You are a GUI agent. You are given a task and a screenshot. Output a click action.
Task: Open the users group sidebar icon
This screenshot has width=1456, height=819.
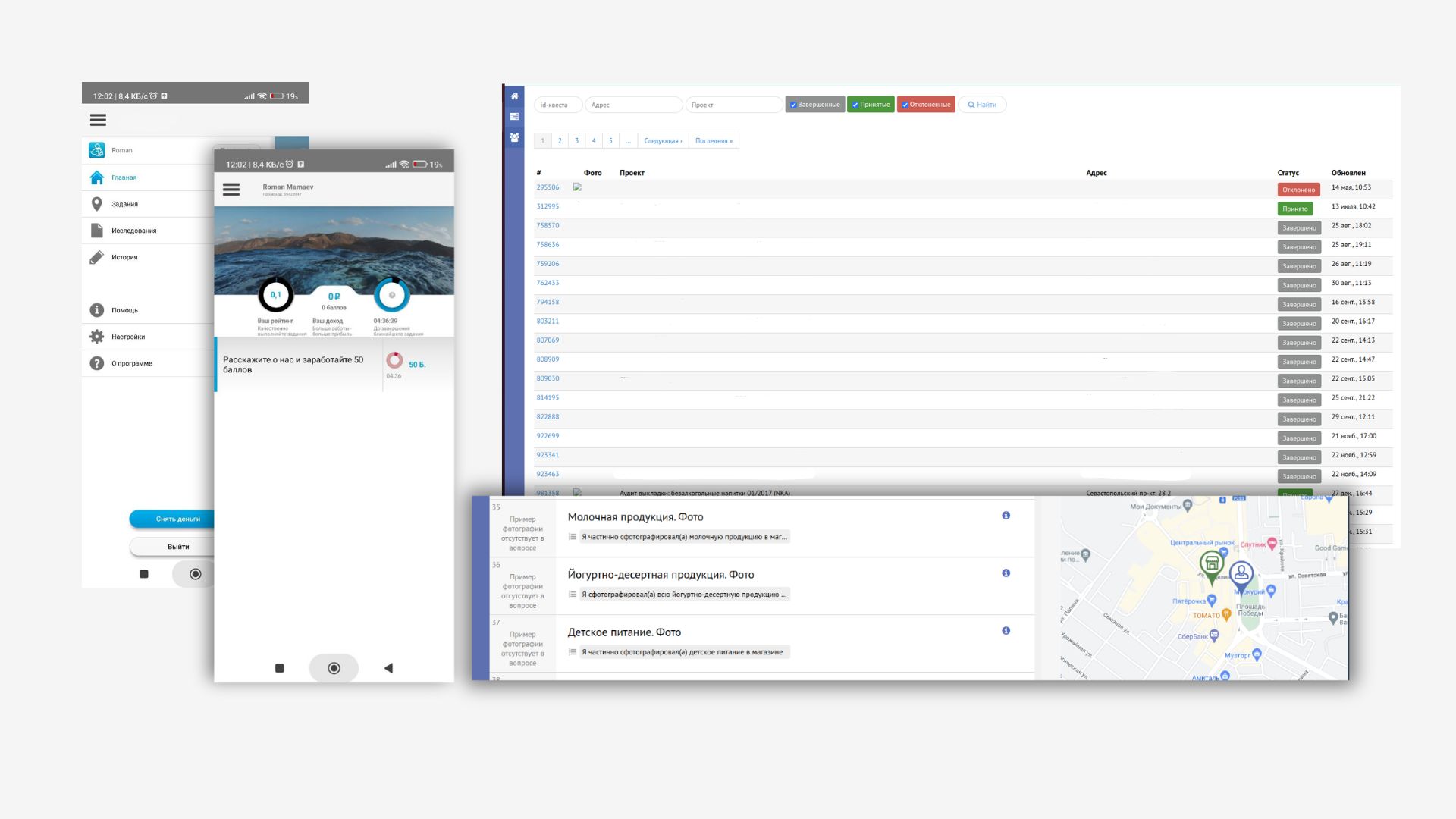(x=514, y=138)
